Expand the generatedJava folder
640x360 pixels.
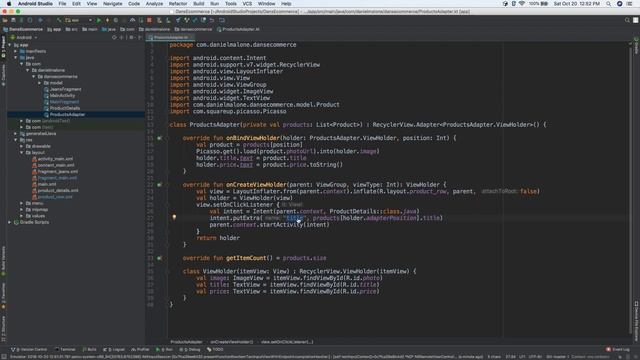(16, 133)
